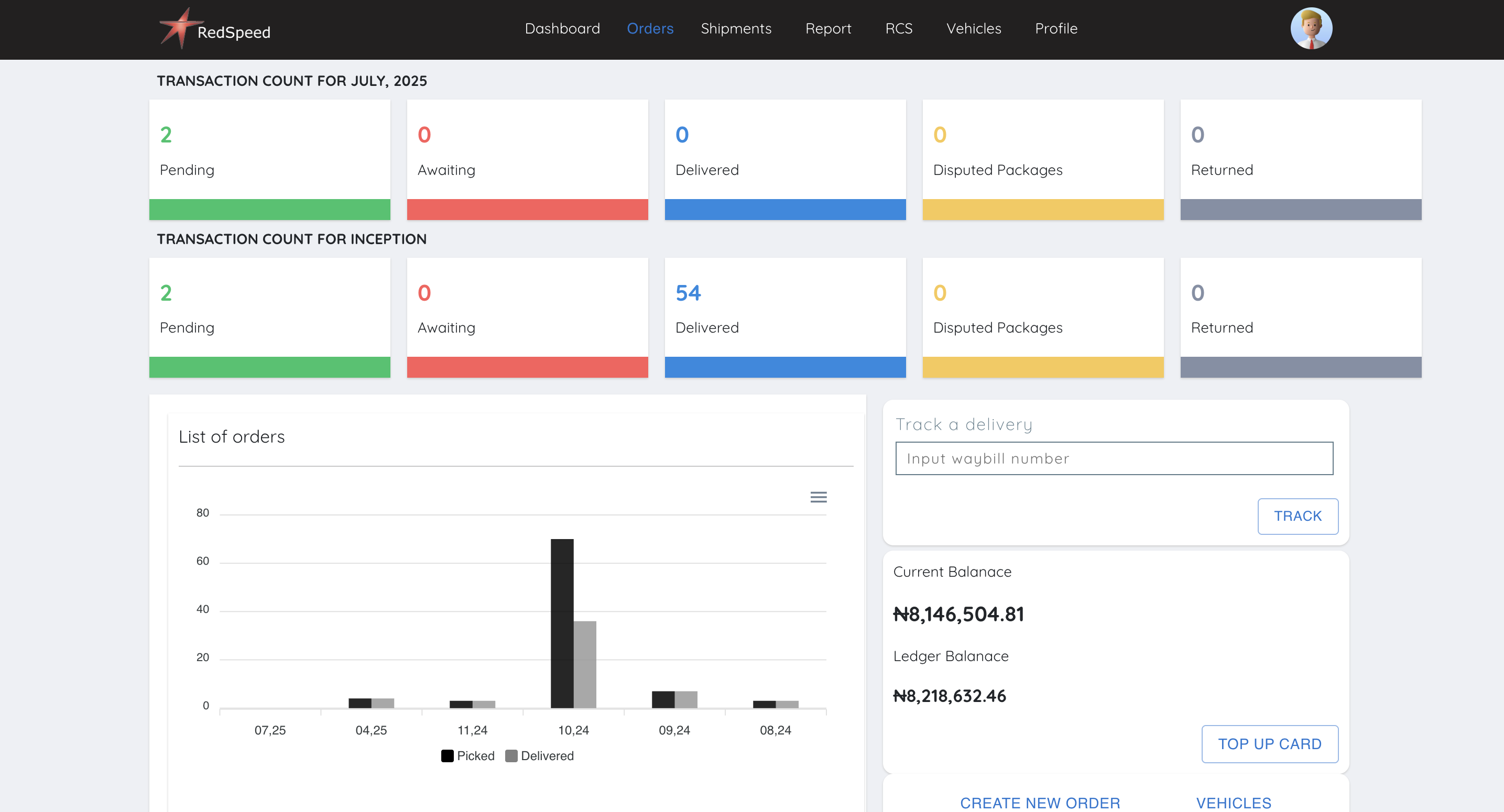Toggle the Picked legend series
The width and height of the screenshot is (1504, 812).
pyautogui.click(x=467, y=756)
